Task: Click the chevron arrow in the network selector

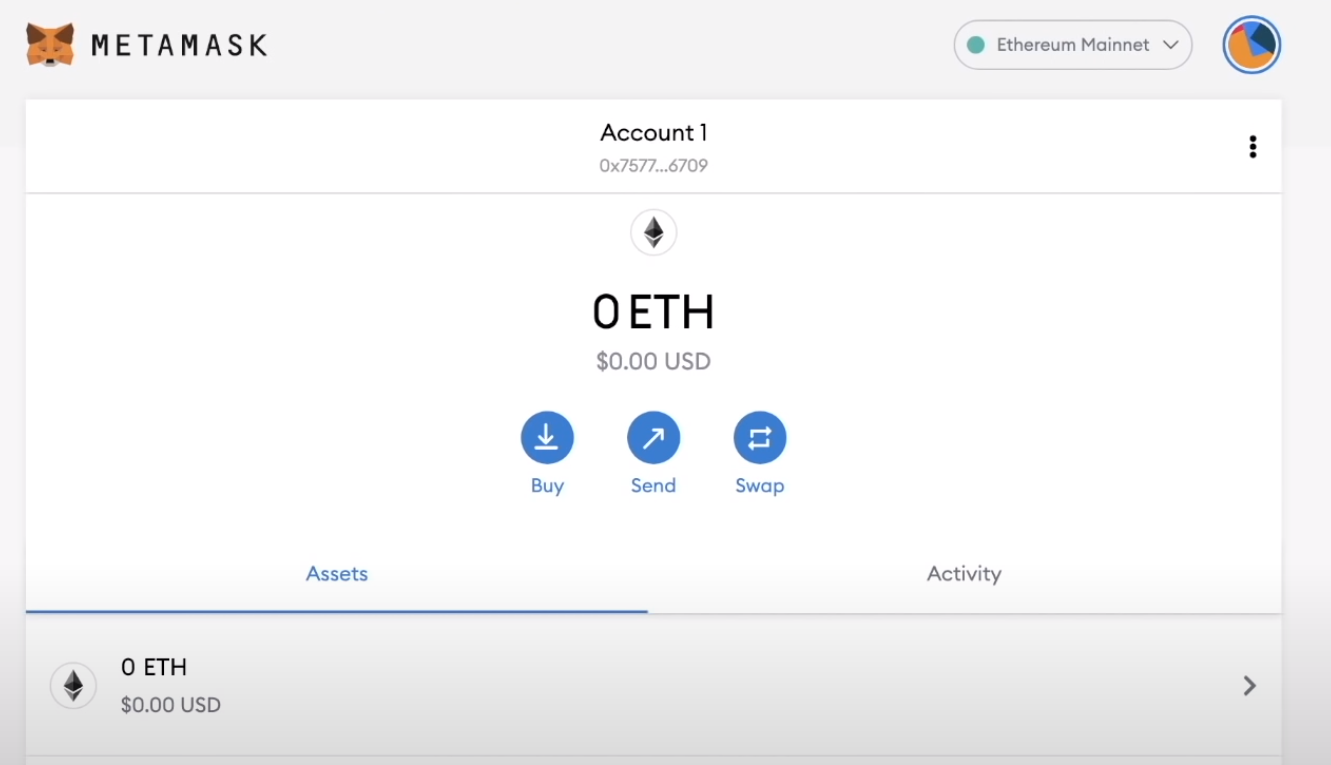Action: click(x=1170, y=45)
